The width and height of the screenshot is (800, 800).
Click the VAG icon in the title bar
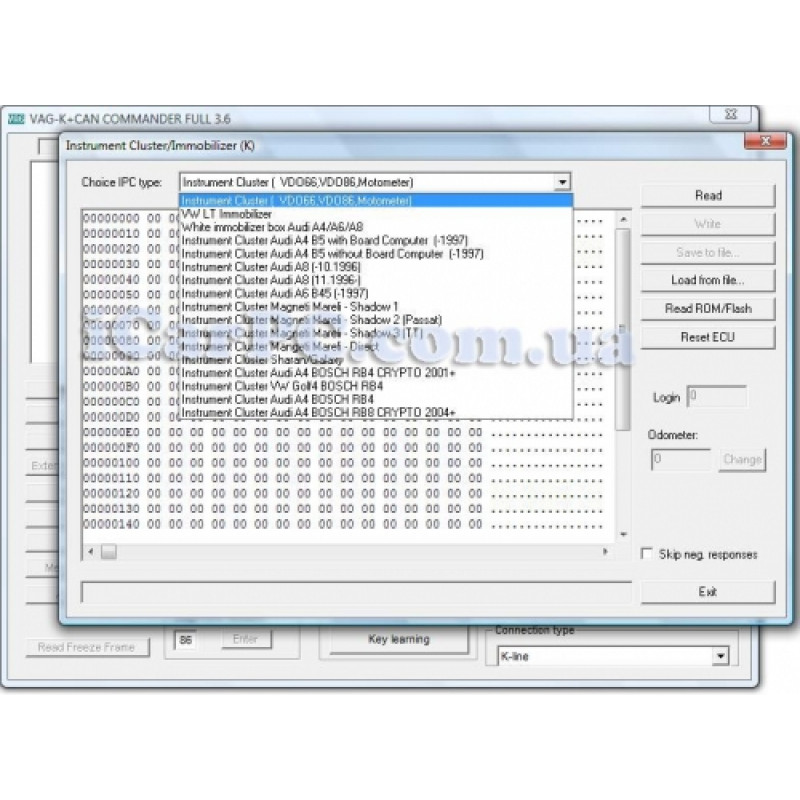(16, 118)
